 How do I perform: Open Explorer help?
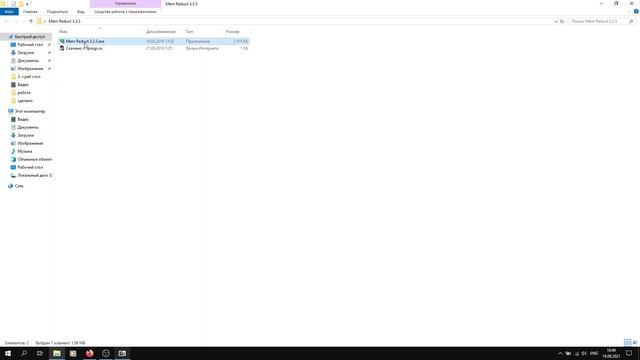coord(636,11)
